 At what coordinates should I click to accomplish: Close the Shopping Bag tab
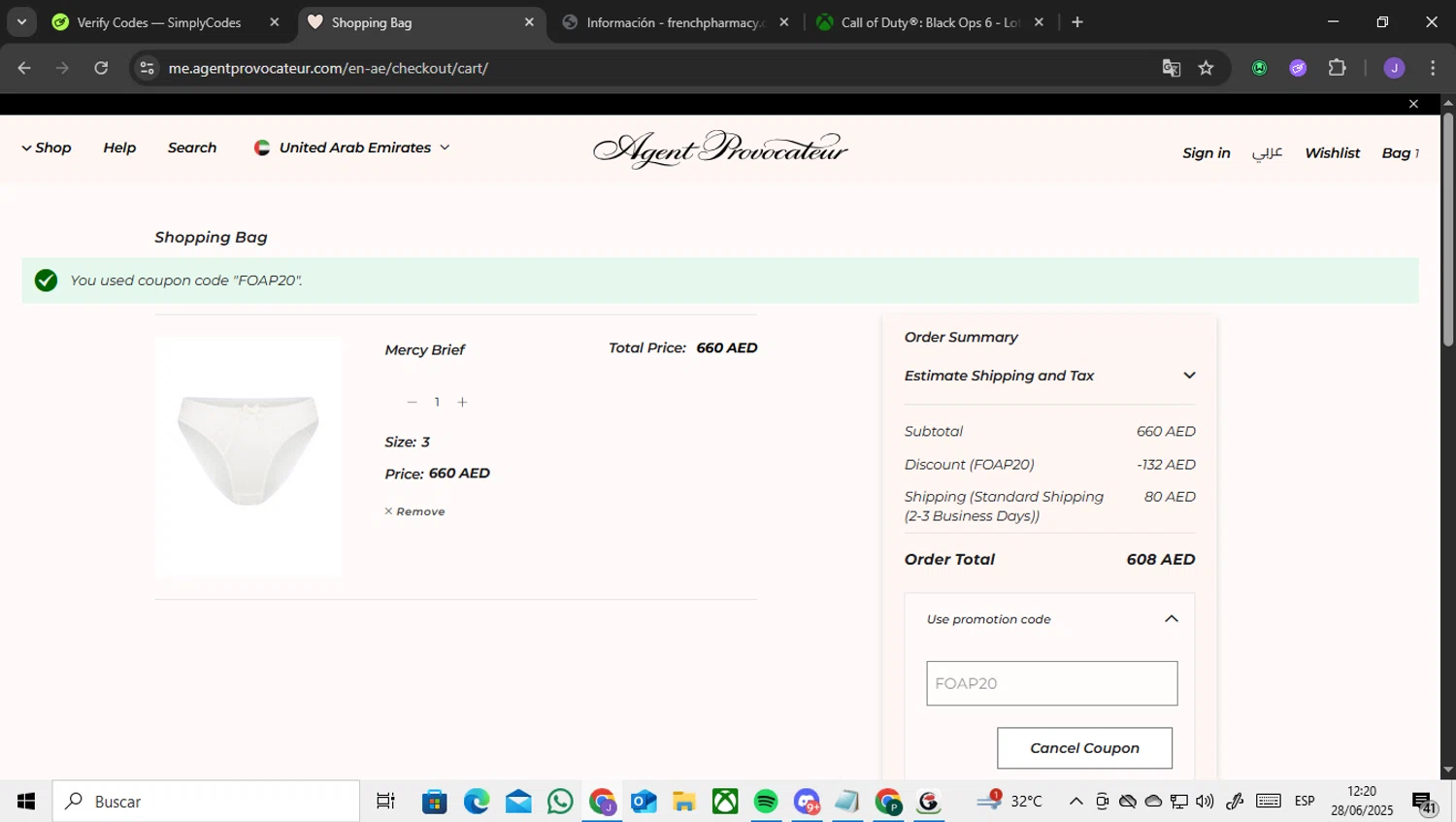529,22
